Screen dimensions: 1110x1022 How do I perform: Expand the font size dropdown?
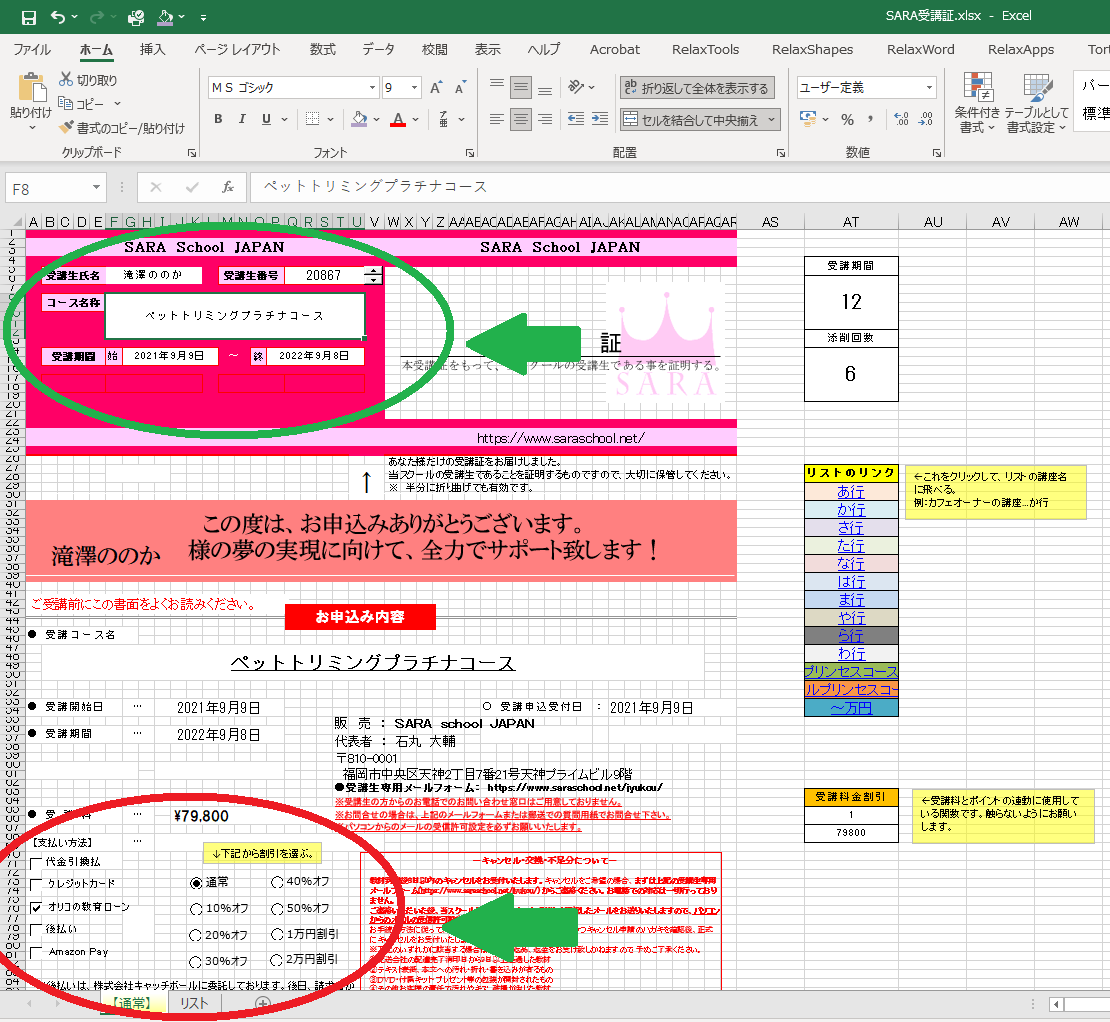coord(415,88)
